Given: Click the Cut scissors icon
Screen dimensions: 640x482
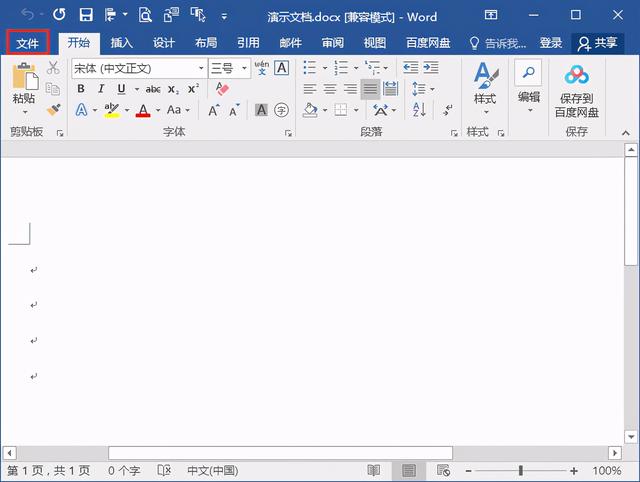Looking at the screenshot, I should pyautogui.click(x=53, y=69).
